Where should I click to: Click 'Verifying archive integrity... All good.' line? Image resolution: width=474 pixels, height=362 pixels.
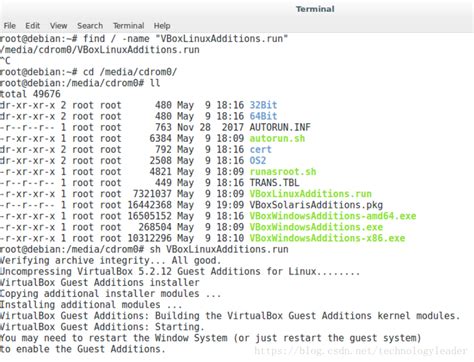110,260
